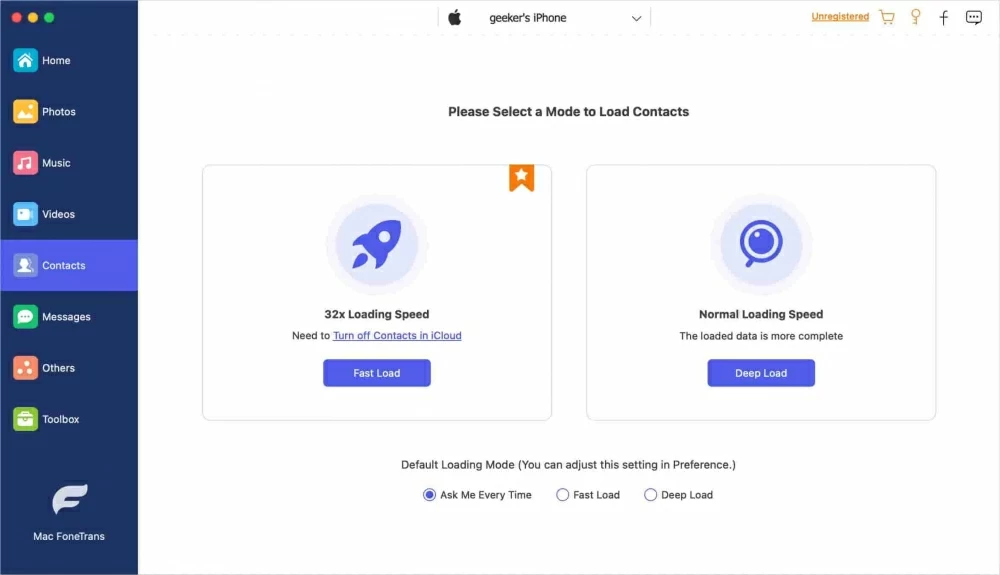Open the Music section icon

coord(26,163)
